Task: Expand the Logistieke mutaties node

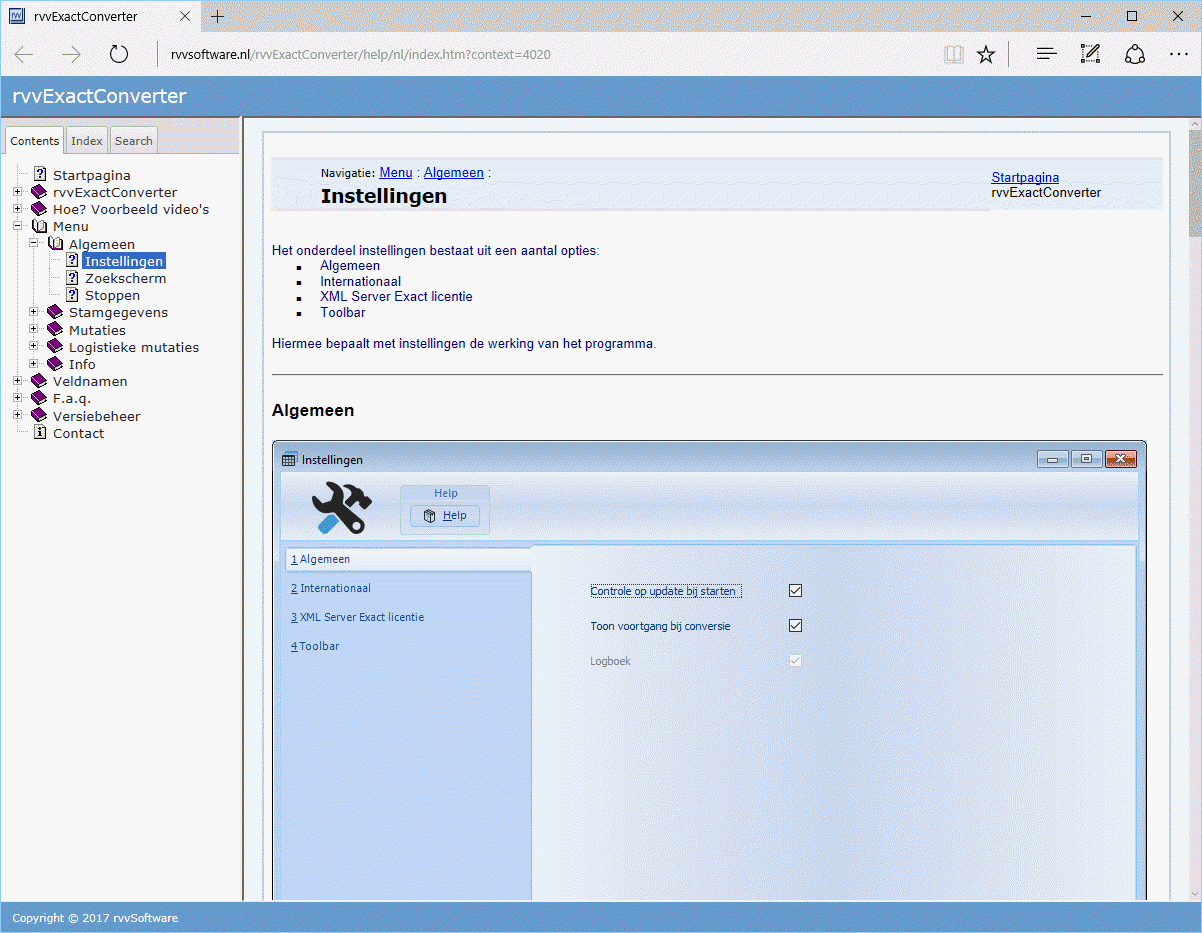Action: (33, 347)
